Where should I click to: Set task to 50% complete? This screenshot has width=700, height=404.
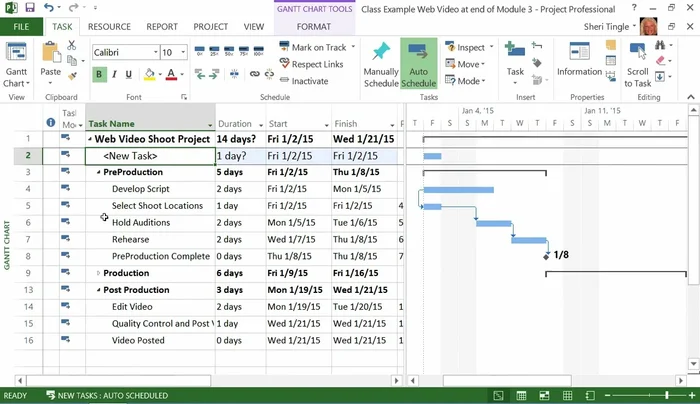point(229,50)
